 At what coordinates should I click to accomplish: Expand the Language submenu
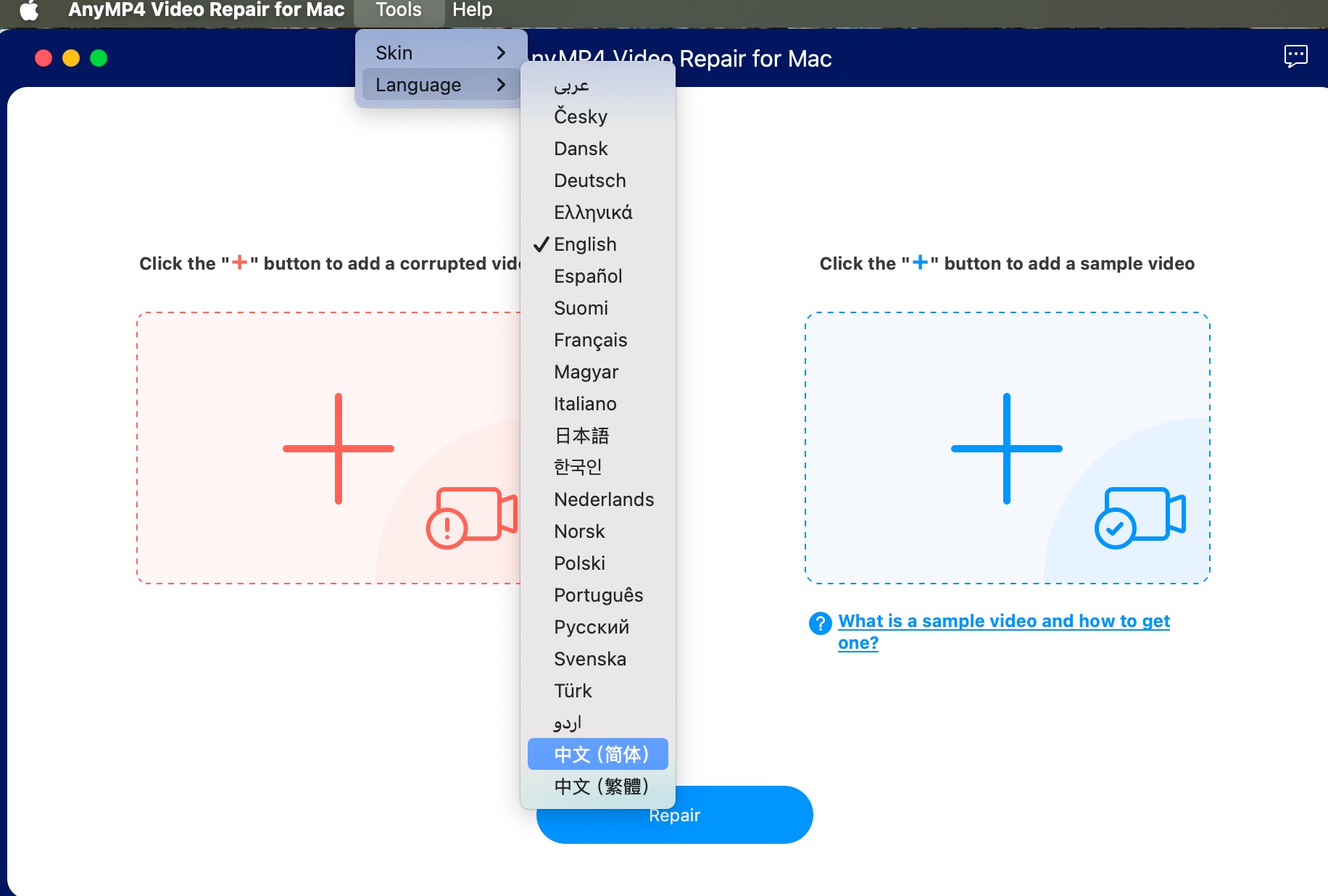tap(440, 85)
